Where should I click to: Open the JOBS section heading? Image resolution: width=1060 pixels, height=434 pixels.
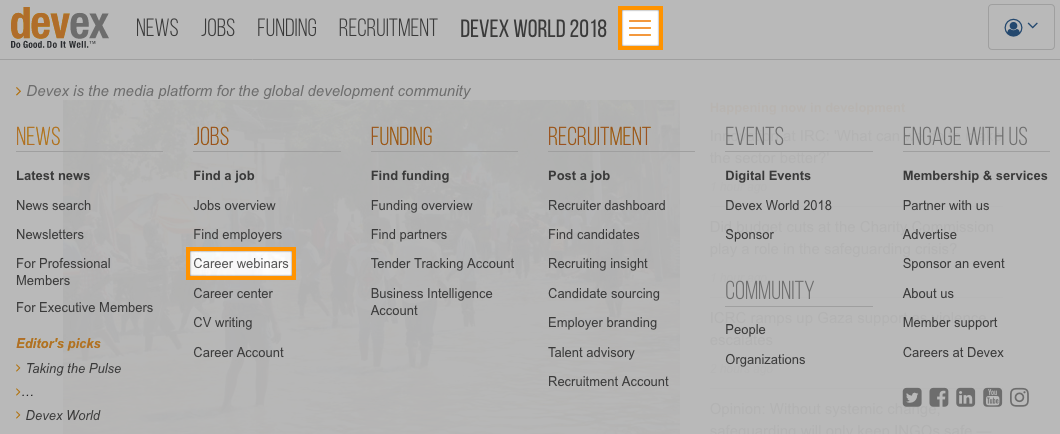click(x=211, y=137)
